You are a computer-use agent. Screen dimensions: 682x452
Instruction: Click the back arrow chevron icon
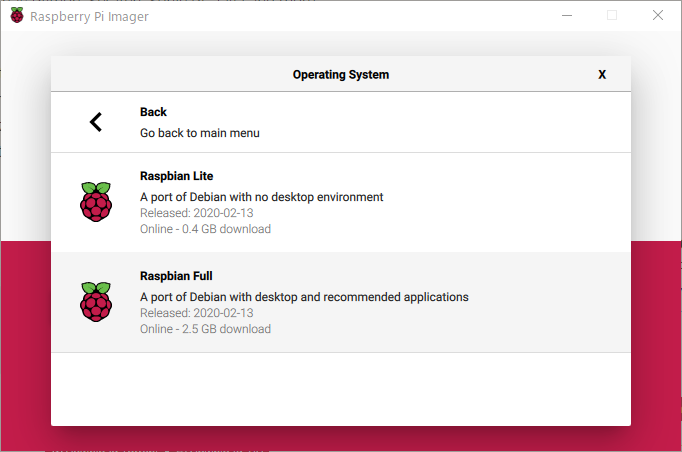click(96, 122)
